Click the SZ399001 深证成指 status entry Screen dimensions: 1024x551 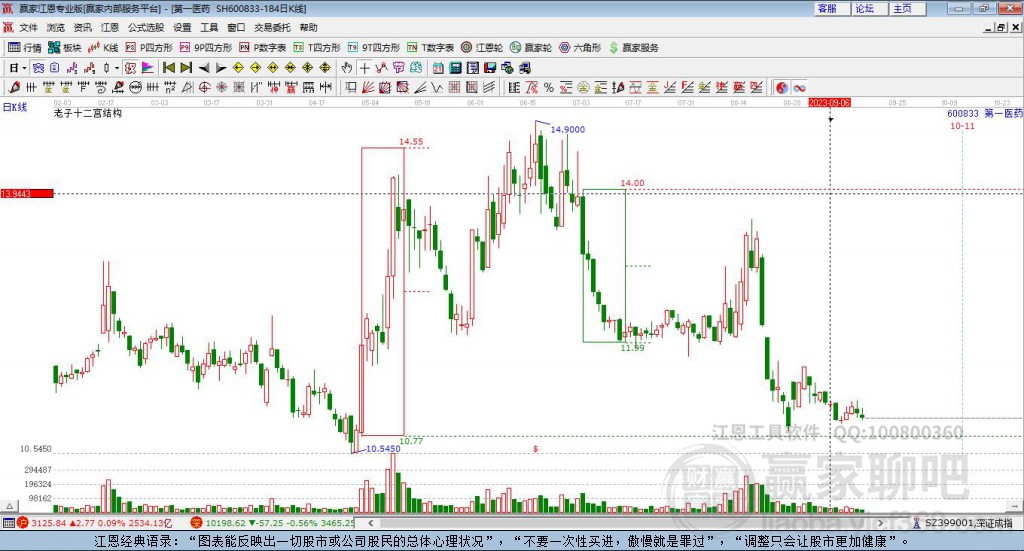pos(963,523)
